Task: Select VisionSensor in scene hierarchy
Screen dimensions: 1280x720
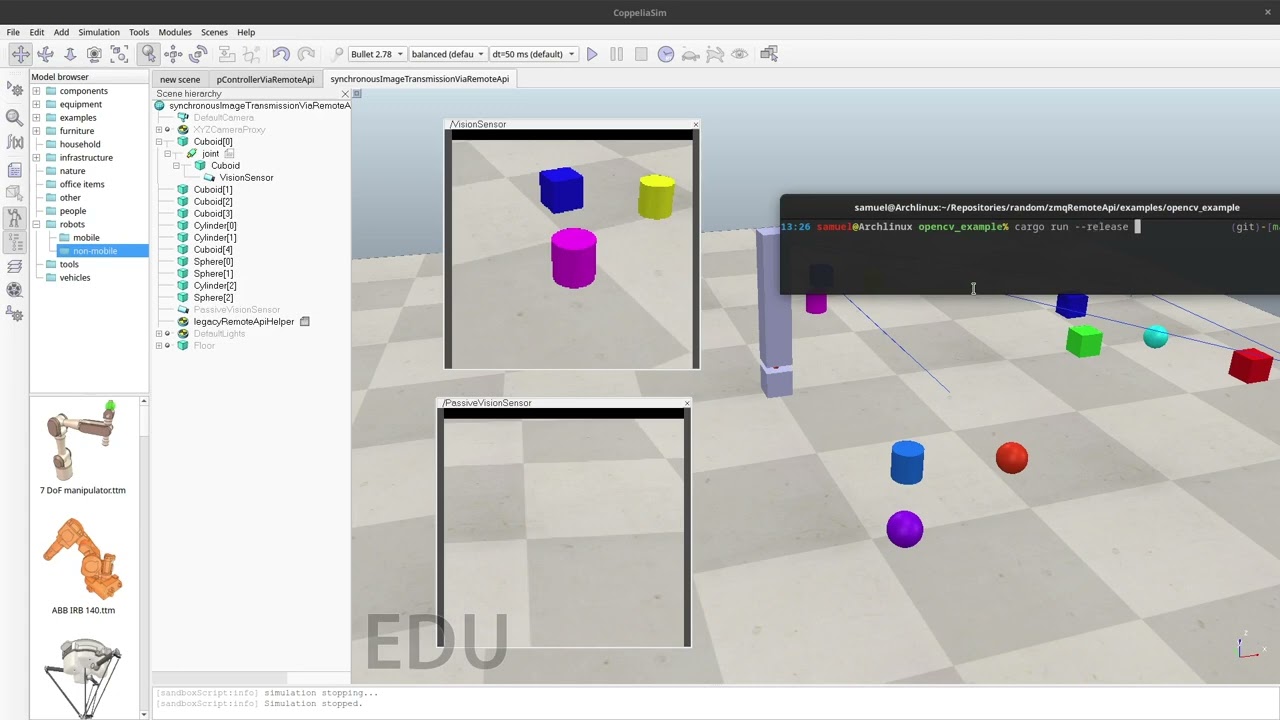Action: point(246,178)
